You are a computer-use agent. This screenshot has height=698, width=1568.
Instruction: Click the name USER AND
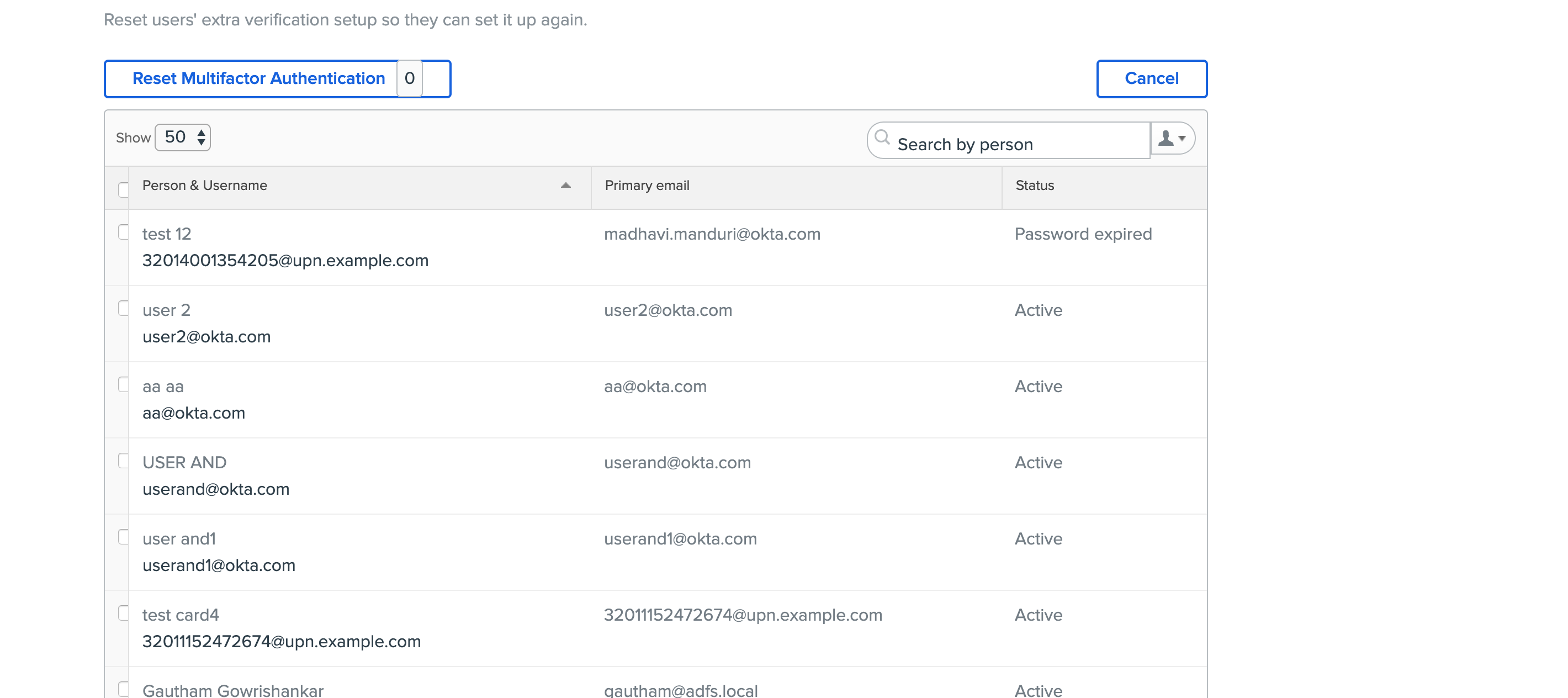tap(184, 463)
